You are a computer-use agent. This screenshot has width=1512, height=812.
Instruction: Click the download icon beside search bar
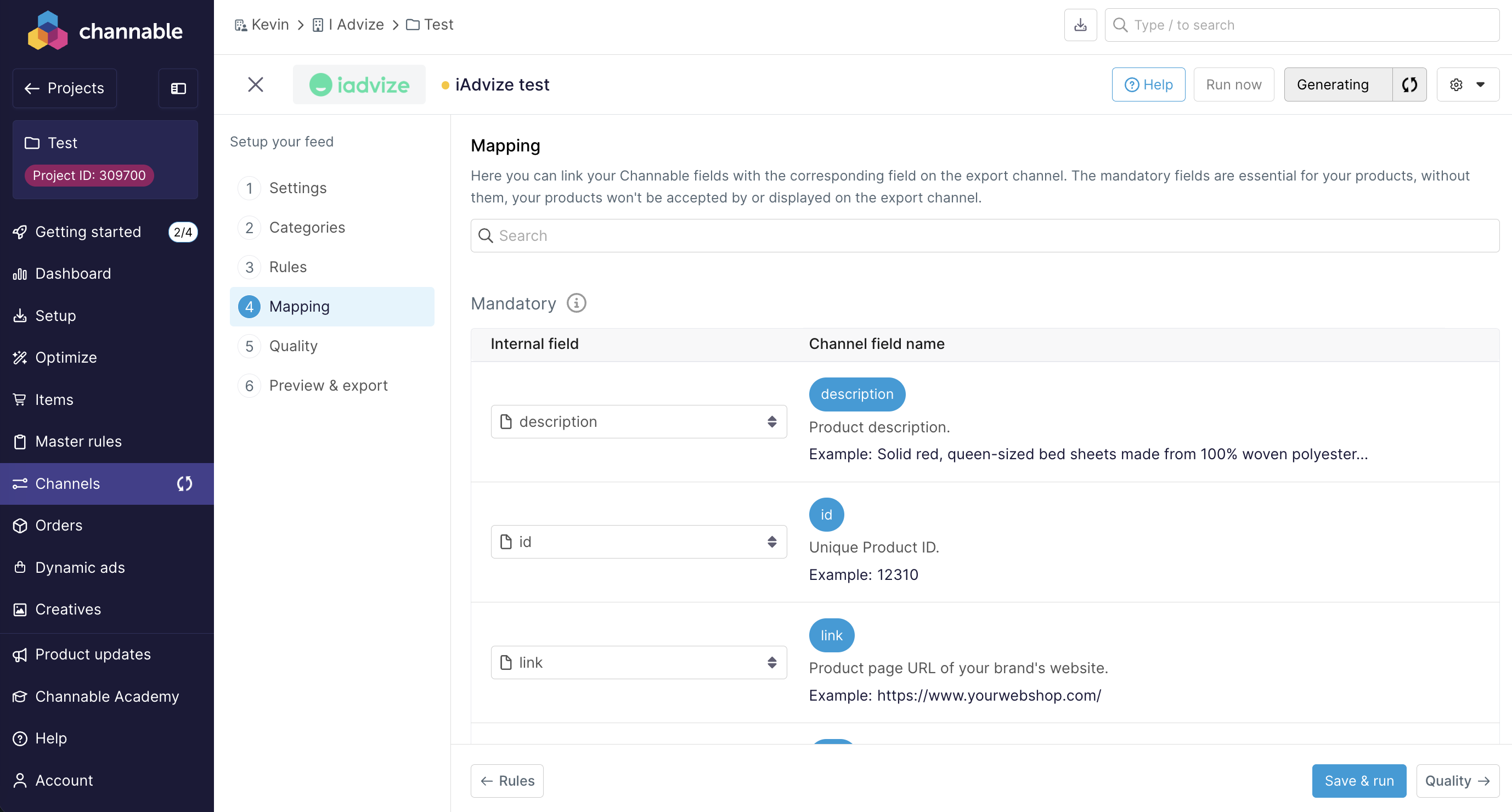pos(1080,25)
